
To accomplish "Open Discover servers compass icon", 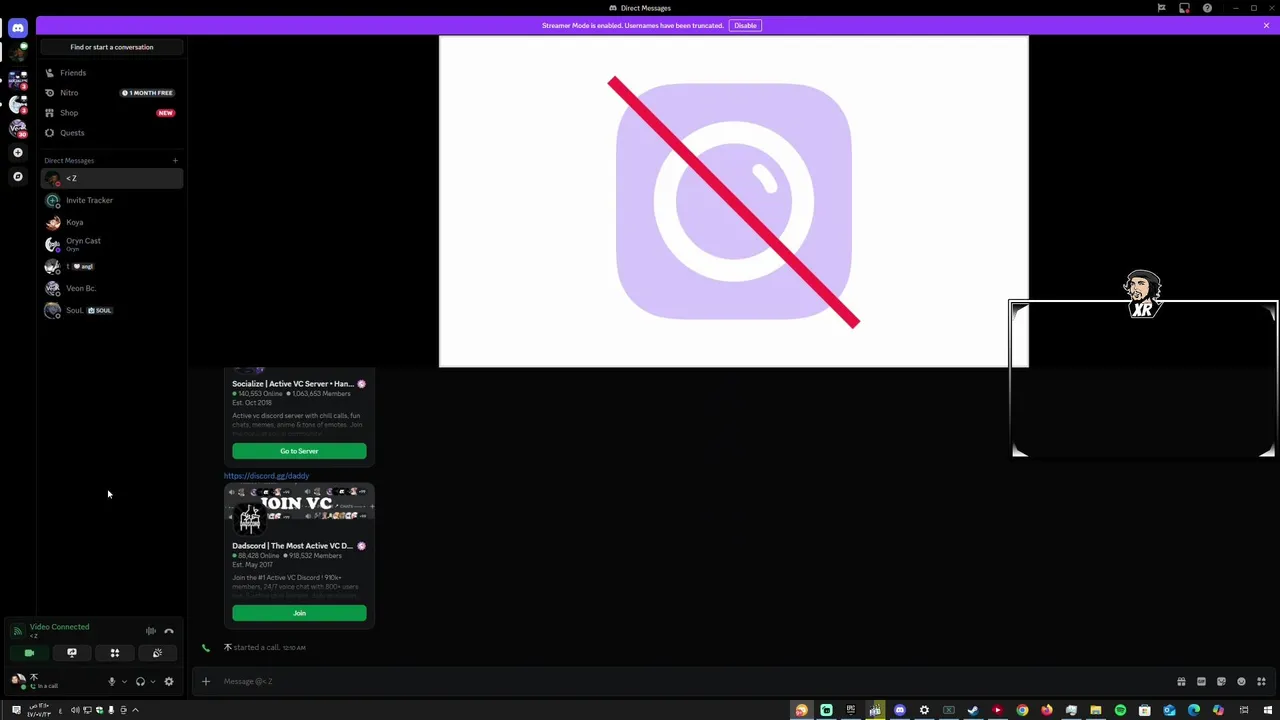I will tap(17, 176).
